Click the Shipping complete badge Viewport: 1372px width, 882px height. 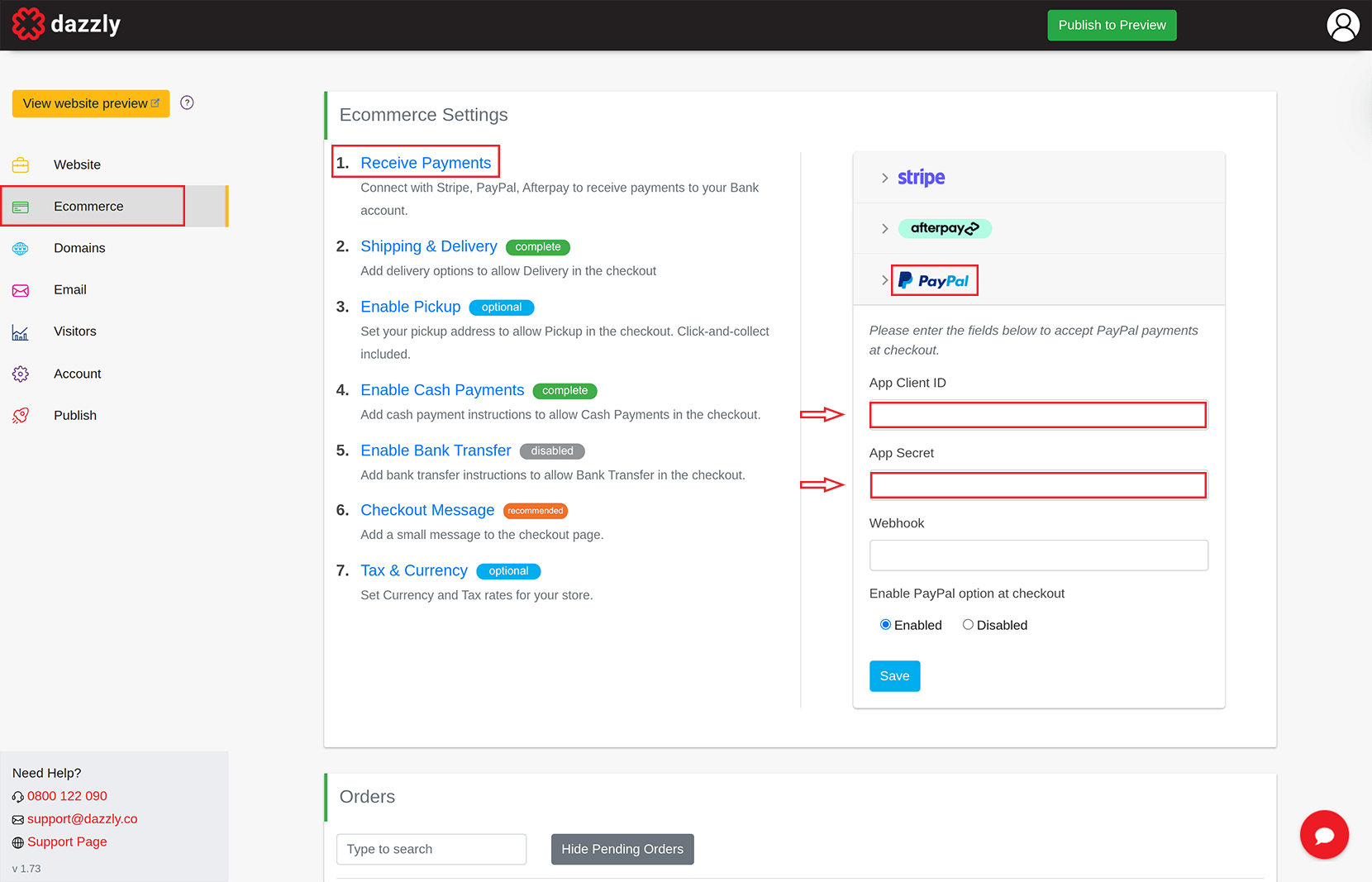(538, 247)
